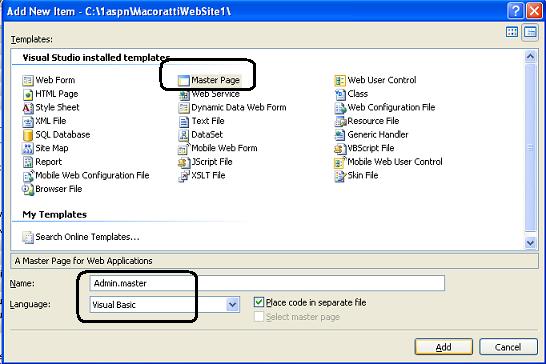This screenshot has height=364, width=546.
Task: Click the Master Page label text
Action: [216, 80]
